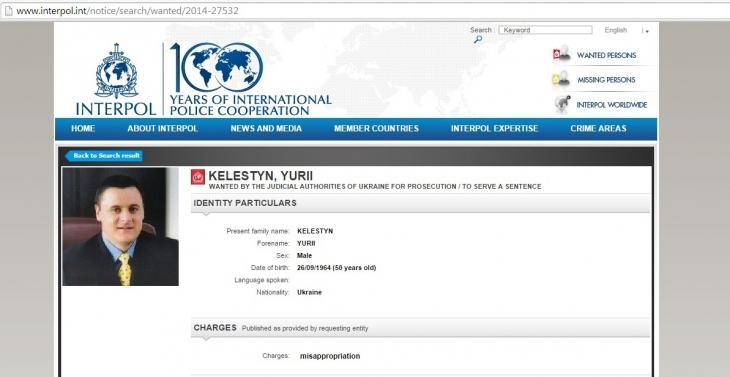
Task: Open the Member Countries menu item
Action: (x=376, y=128)
